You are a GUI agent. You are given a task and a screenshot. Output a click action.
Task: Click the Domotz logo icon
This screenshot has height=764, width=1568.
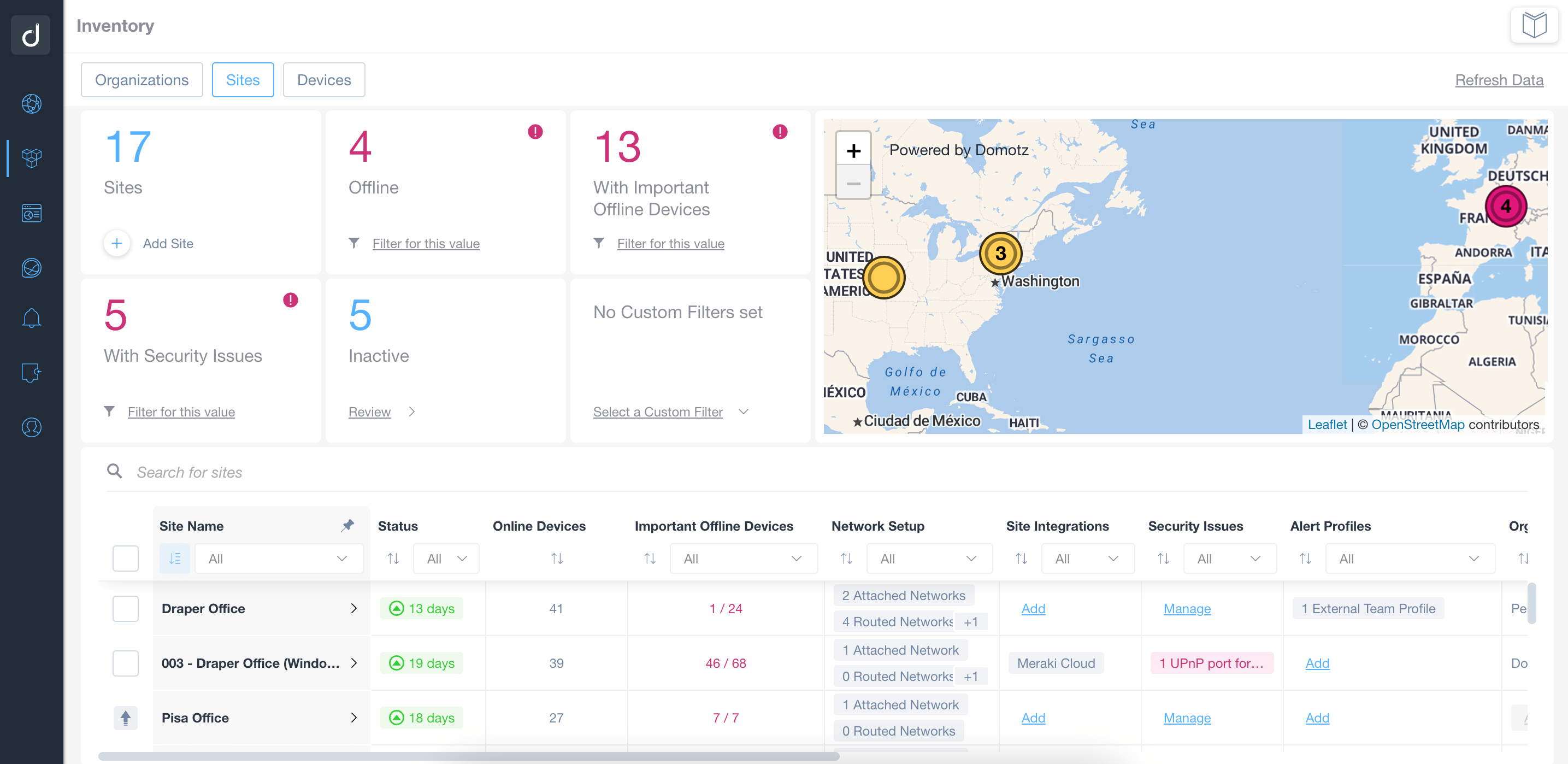31,36
